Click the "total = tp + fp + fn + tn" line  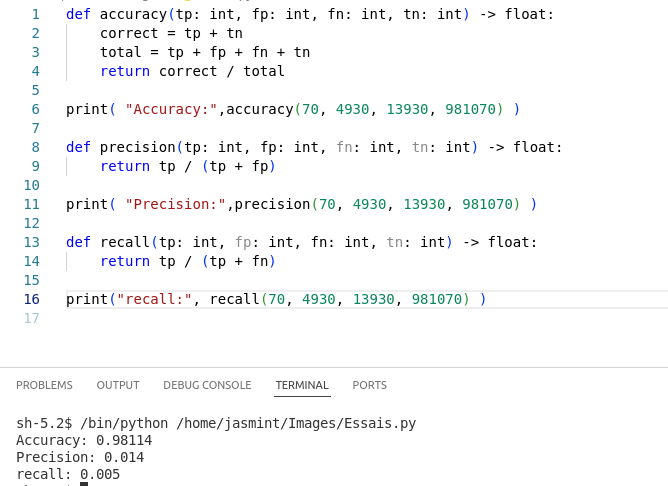click(x=204, y=52)
